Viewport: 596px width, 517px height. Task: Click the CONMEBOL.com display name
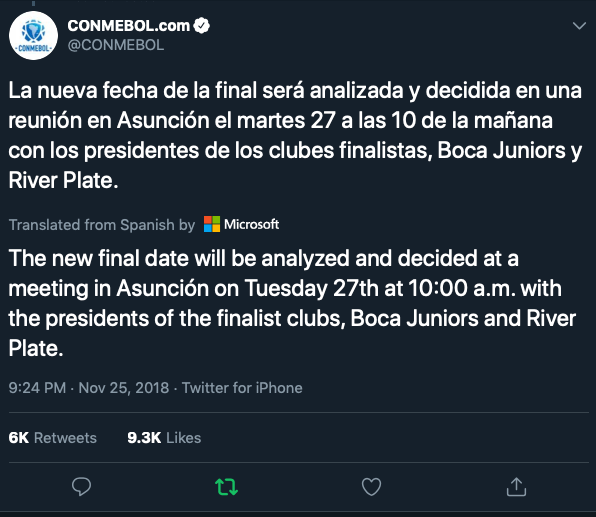click(x=128, y=26)
